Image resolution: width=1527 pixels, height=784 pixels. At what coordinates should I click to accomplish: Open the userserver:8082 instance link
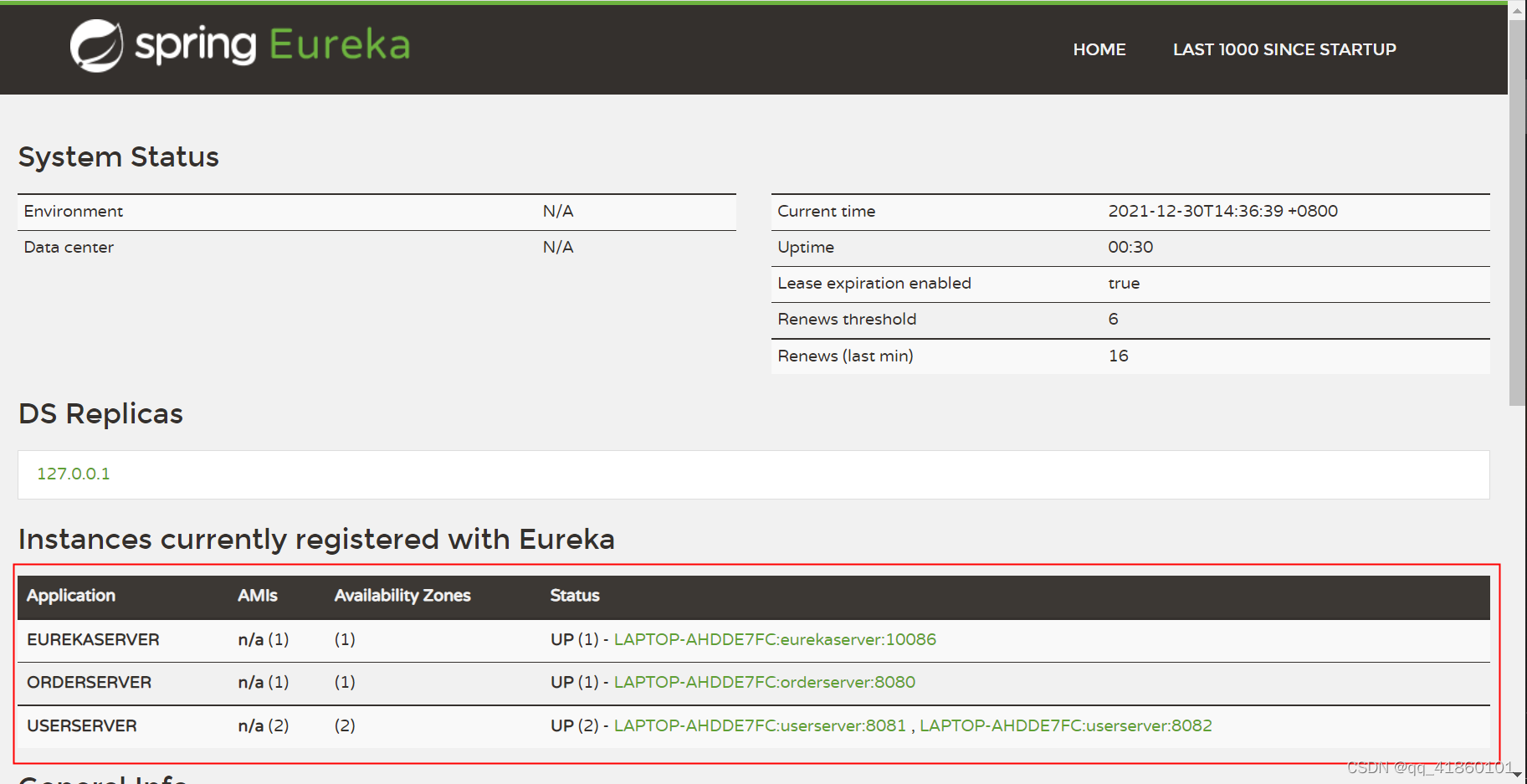[1065, 725]
